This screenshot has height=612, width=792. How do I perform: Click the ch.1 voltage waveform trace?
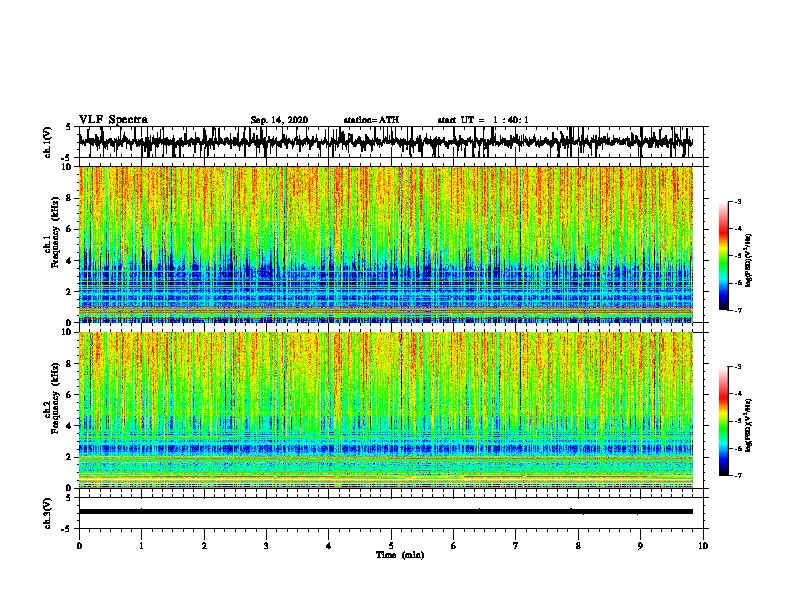[385, 142]
